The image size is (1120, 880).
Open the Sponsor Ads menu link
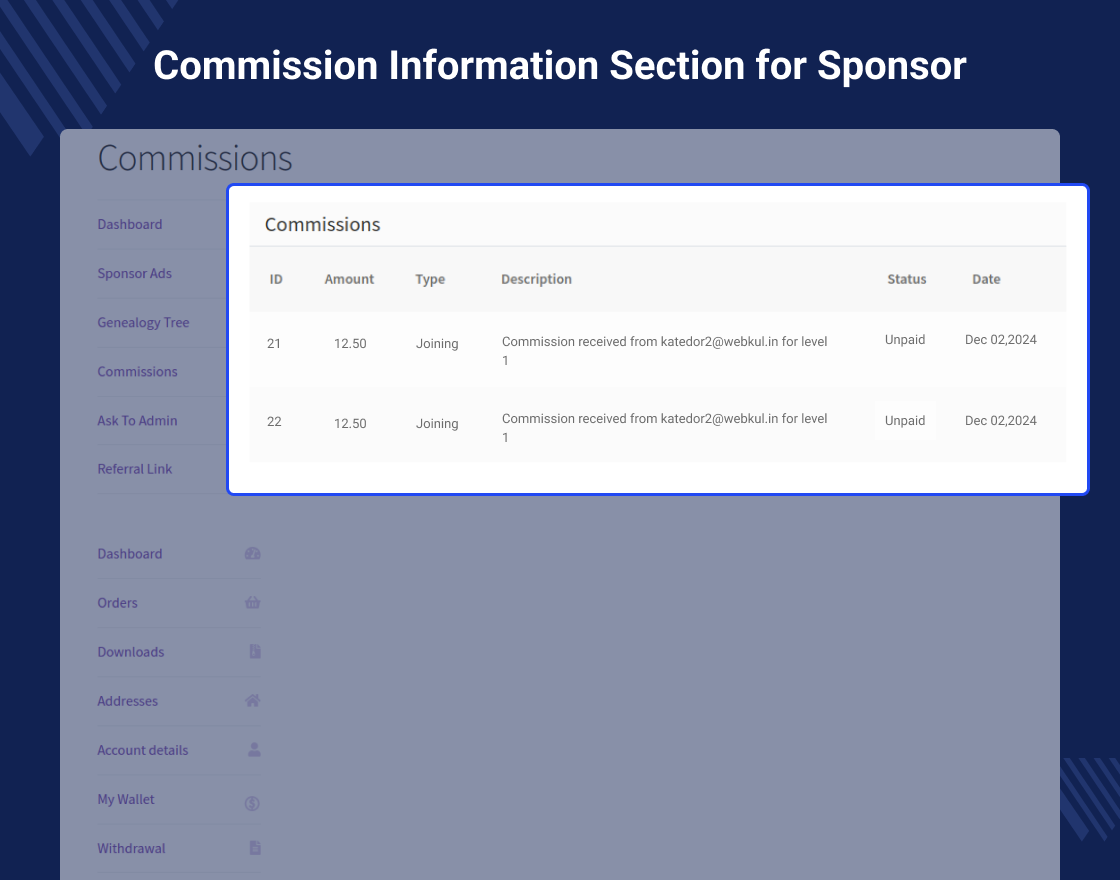[x=135, y=274]
